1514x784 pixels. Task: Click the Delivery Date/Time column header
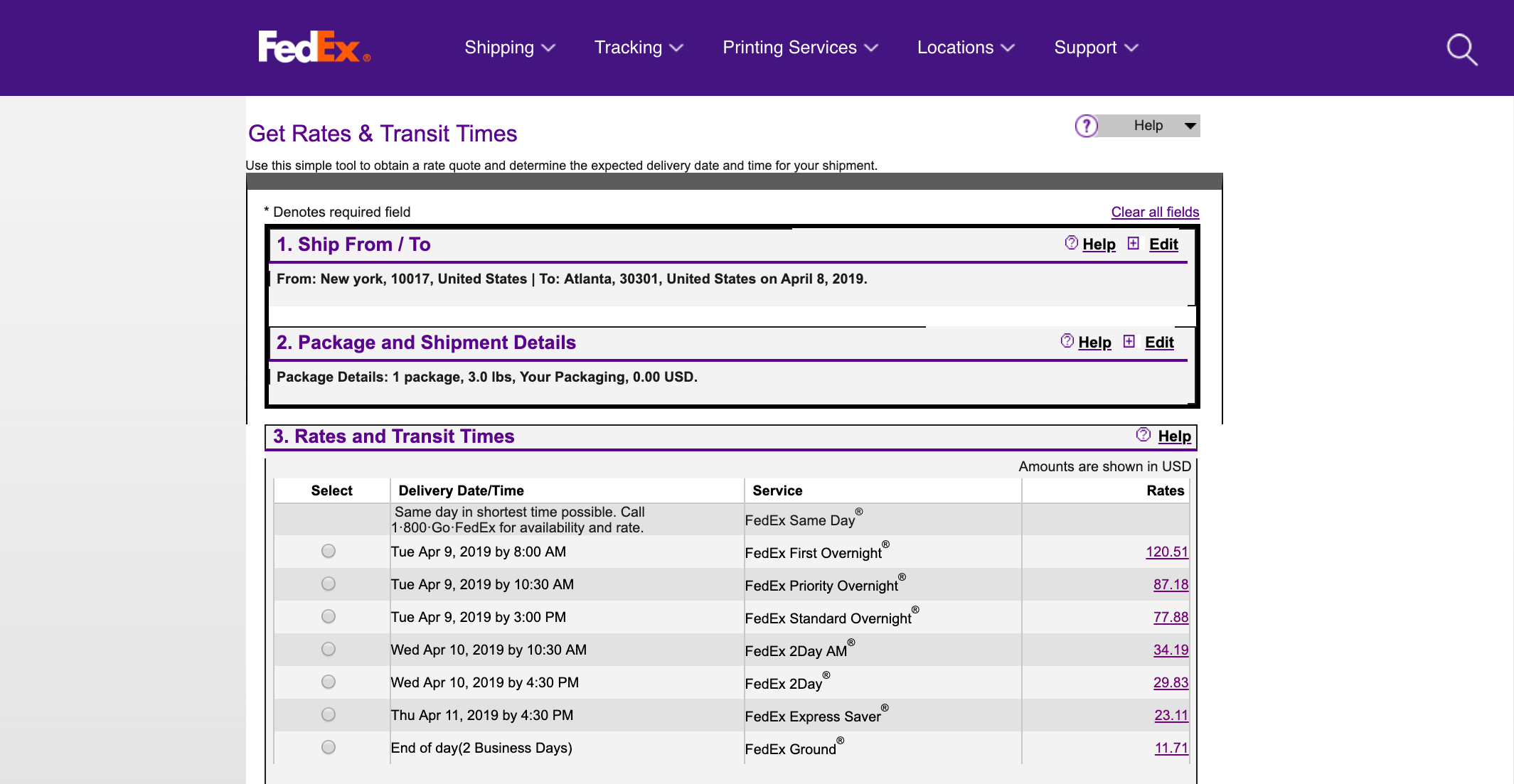tap(461, 490)
